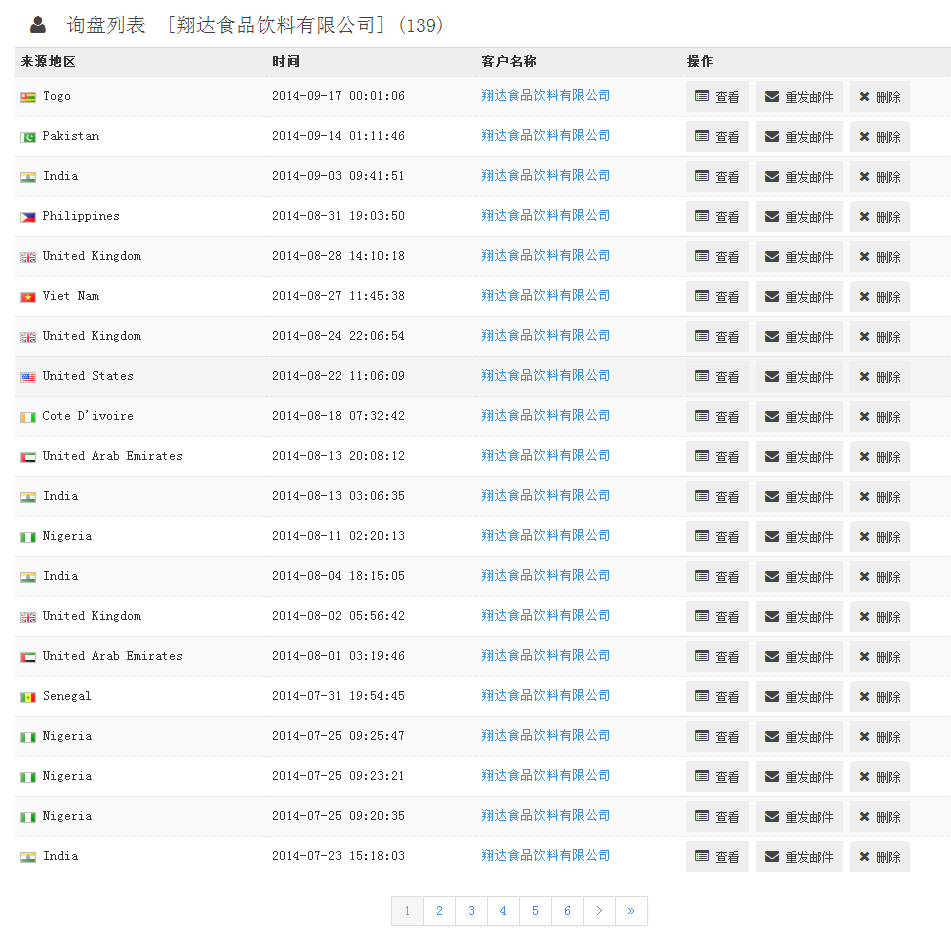Screen dimensions: 951x931
Task: Delete the Senegal inquiry
Action: coord(879,697)
